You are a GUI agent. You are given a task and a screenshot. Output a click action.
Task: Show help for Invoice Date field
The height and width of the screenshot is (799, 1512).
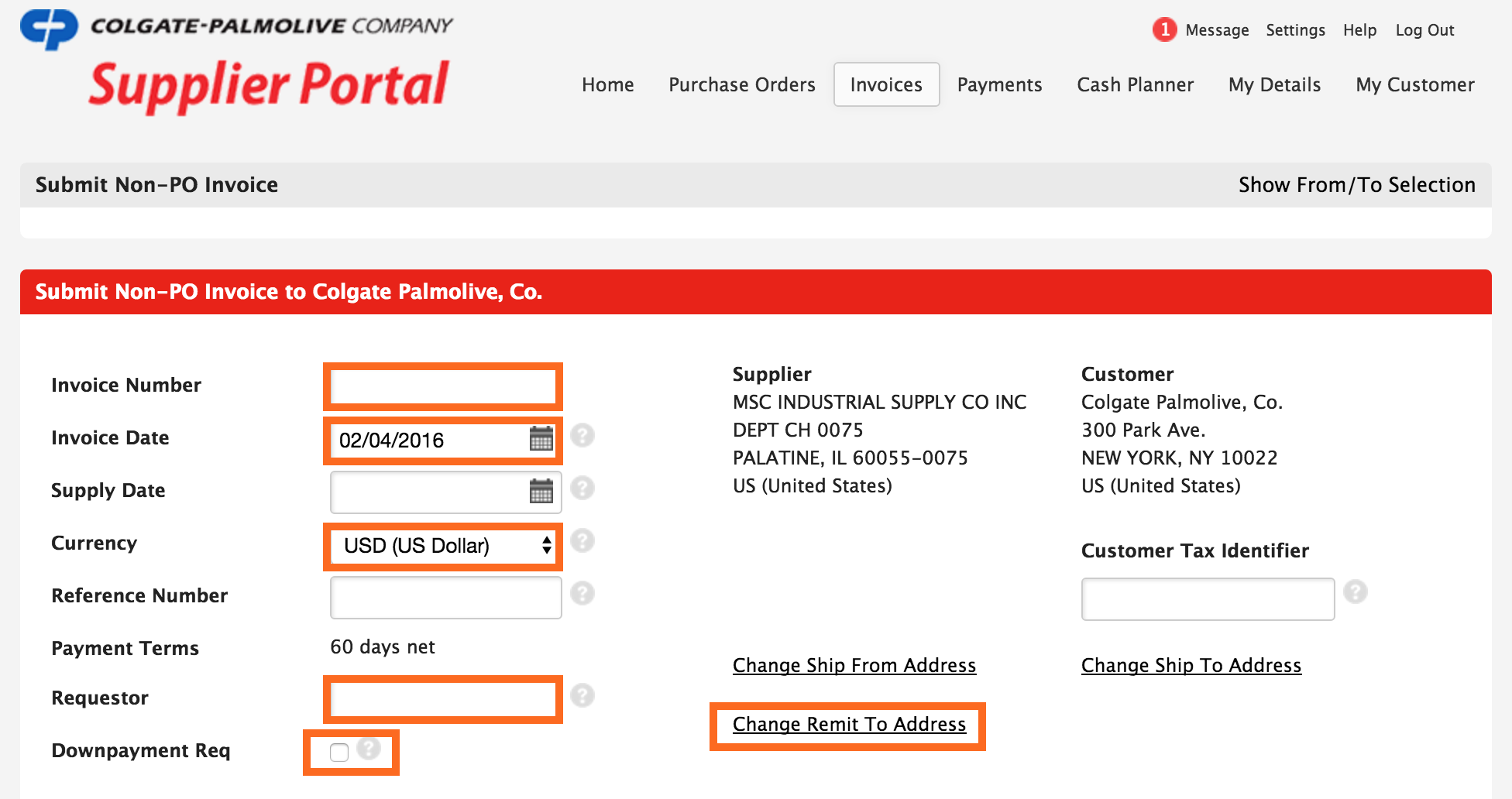pos(582,435)
